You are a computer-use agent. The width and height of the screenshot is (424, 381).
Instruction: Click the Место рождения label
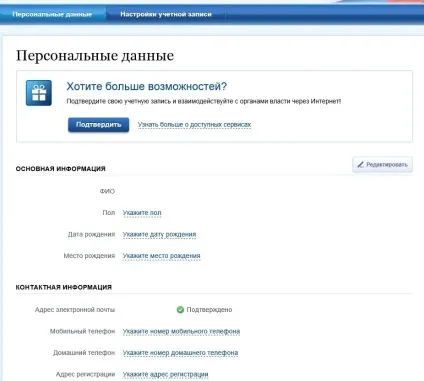(89, 256)
